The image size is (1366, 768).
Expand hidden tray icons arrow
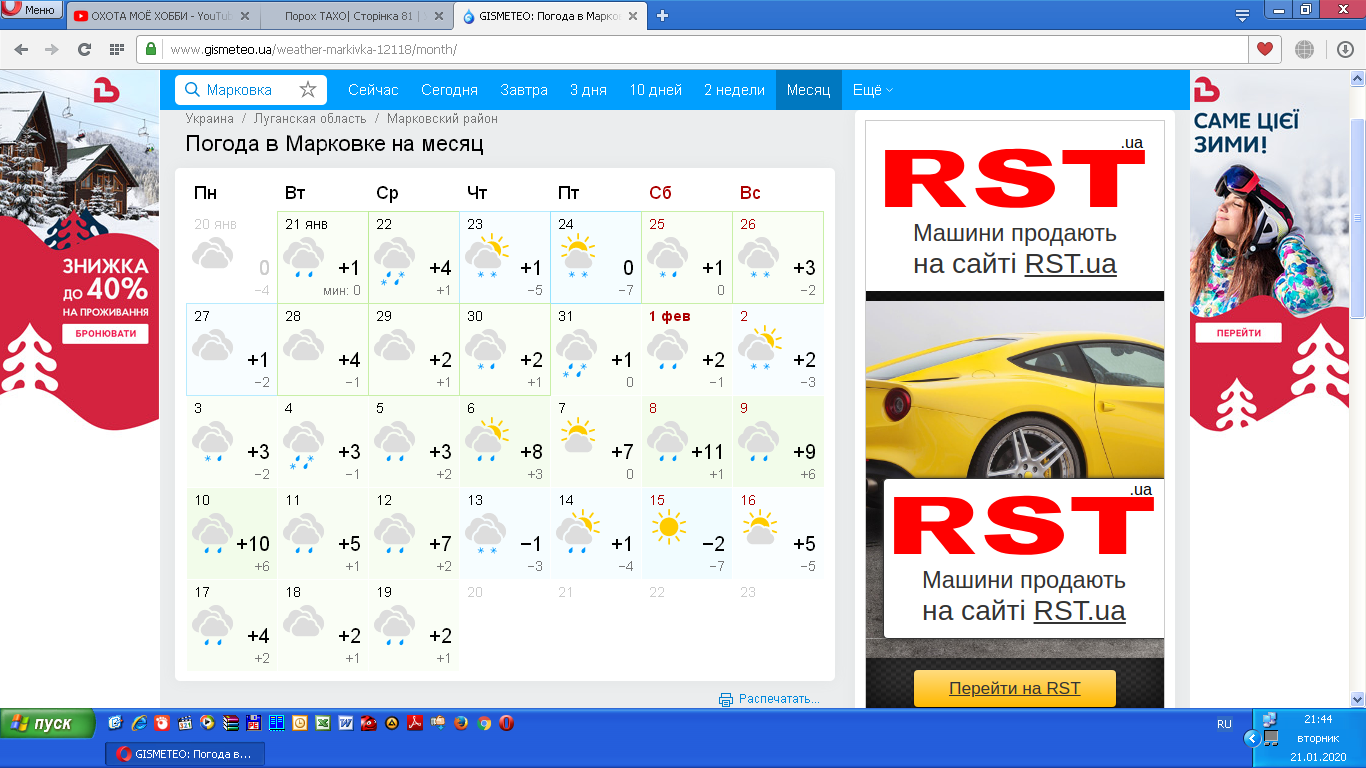1250,738
